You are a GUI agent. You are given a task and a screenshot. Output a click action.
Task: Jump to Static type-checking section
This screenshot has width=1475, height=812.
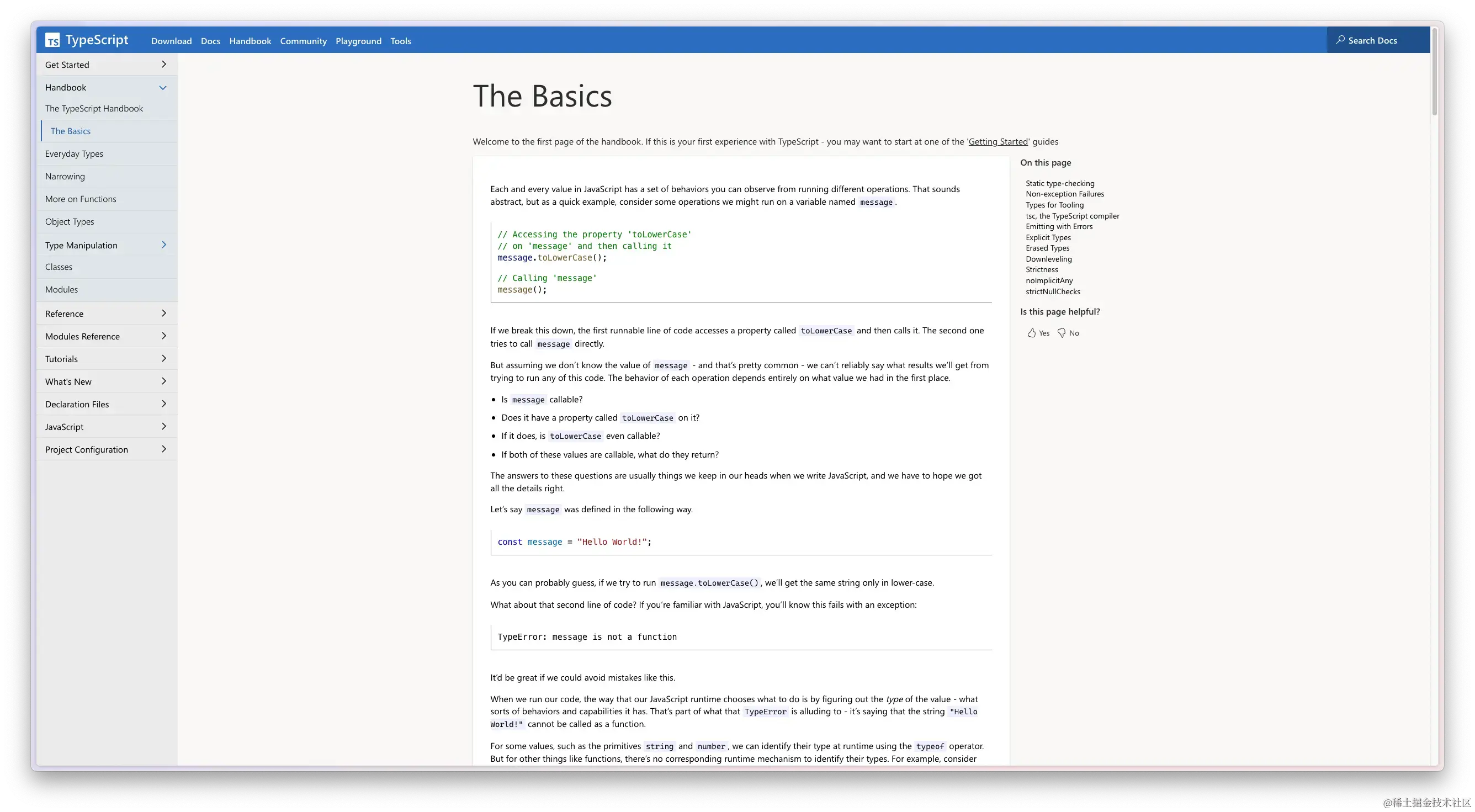1059,183
